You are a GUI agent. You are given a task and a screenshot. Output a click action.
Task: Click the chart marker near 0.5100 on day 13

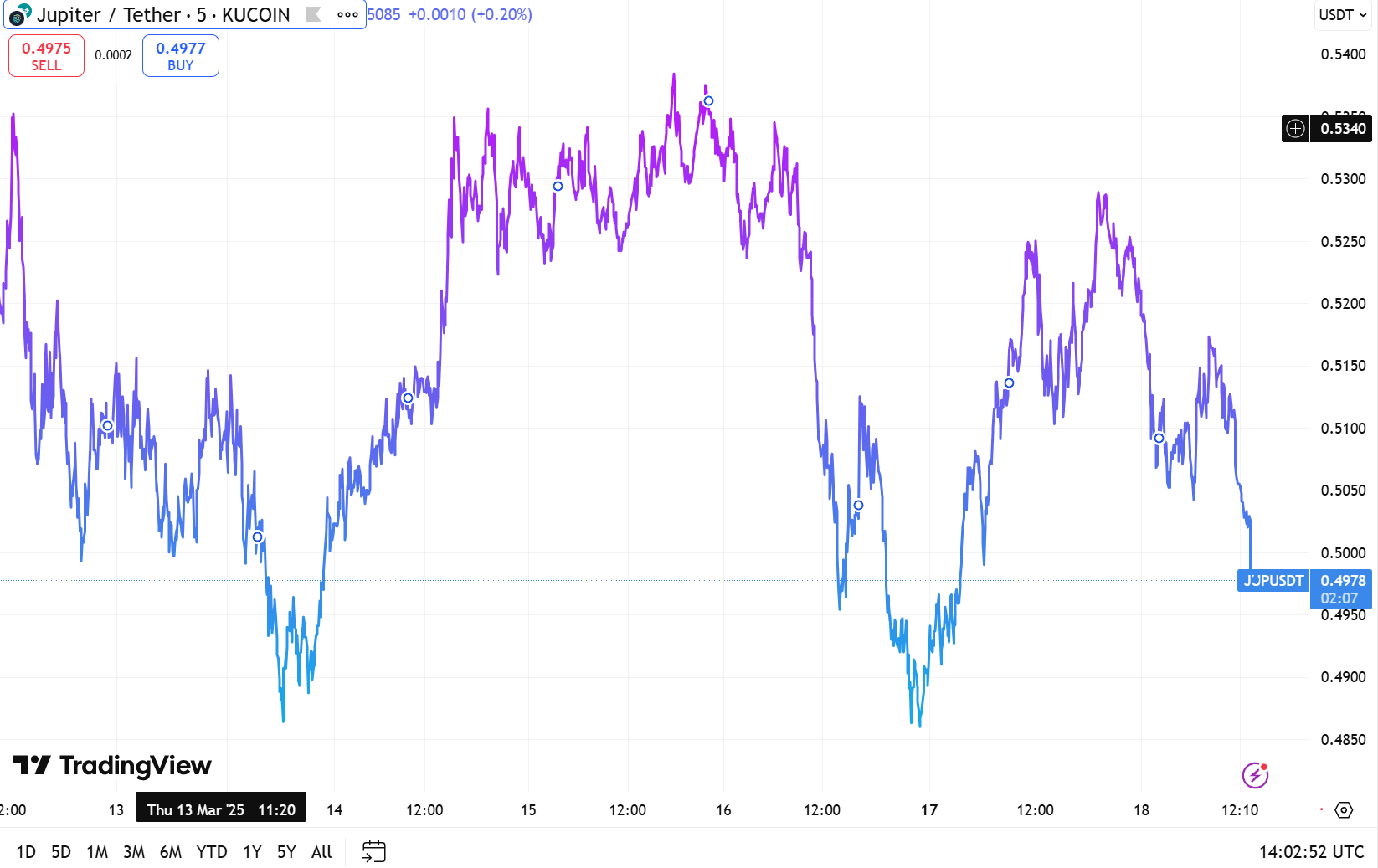107,425
